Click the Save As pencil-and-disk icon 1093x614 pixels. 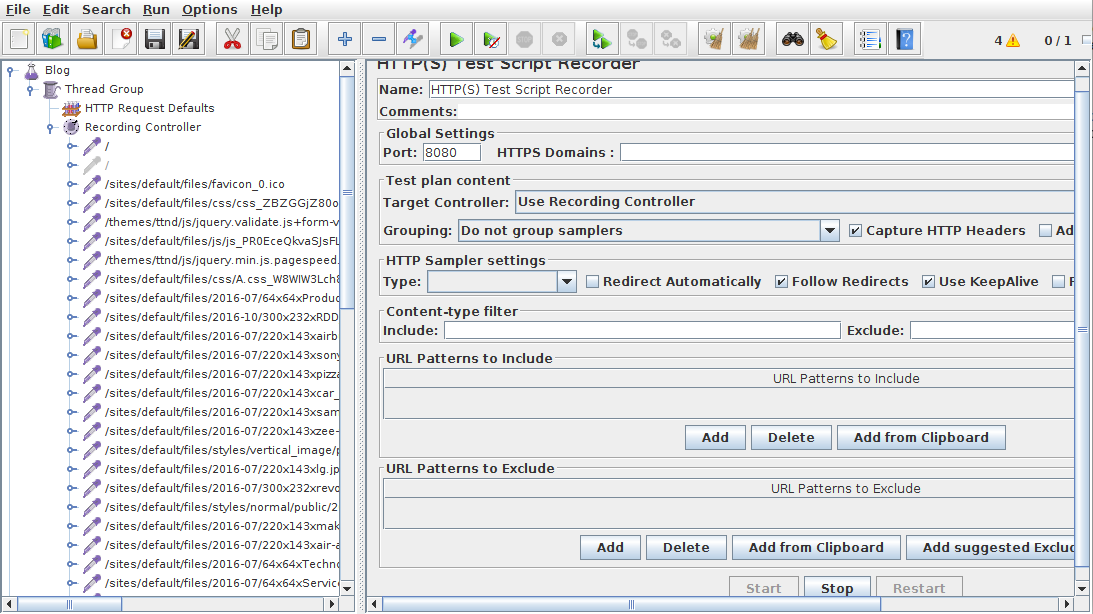point(189,39)
